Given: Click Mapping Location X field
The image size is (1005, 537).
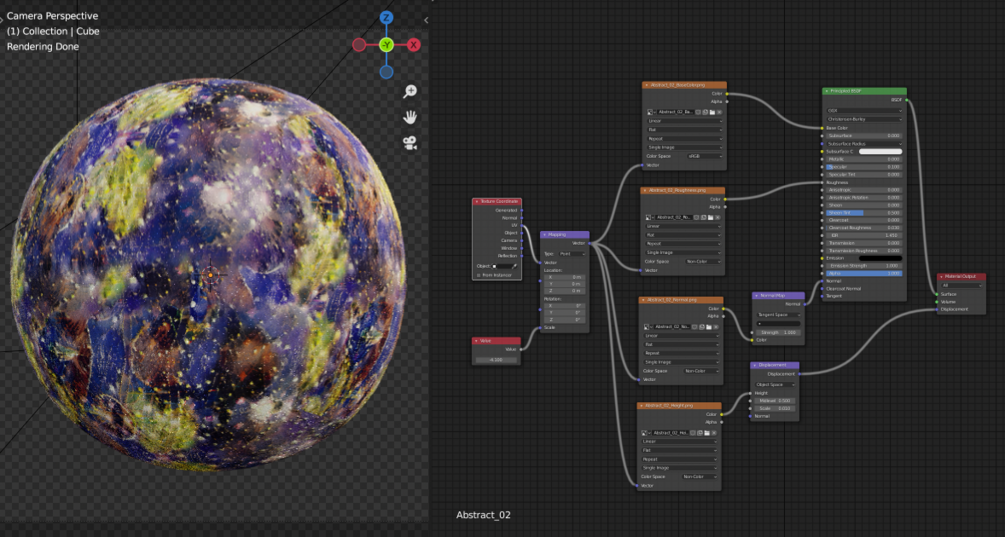Looking at the screenshot, I should 565,277.
